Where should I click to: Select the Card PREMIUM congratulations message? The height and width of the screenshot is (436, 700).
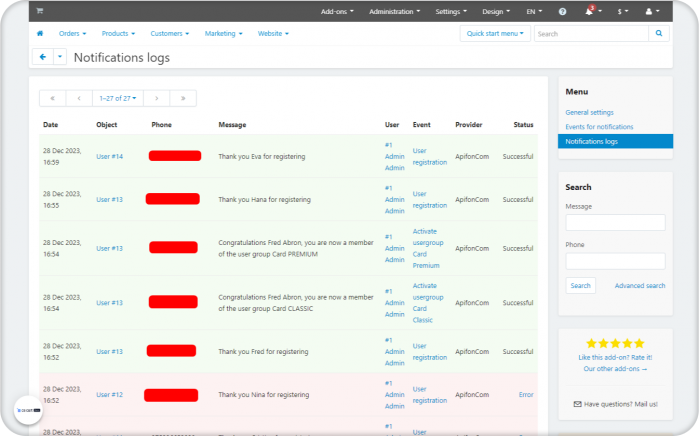(296, 248)
